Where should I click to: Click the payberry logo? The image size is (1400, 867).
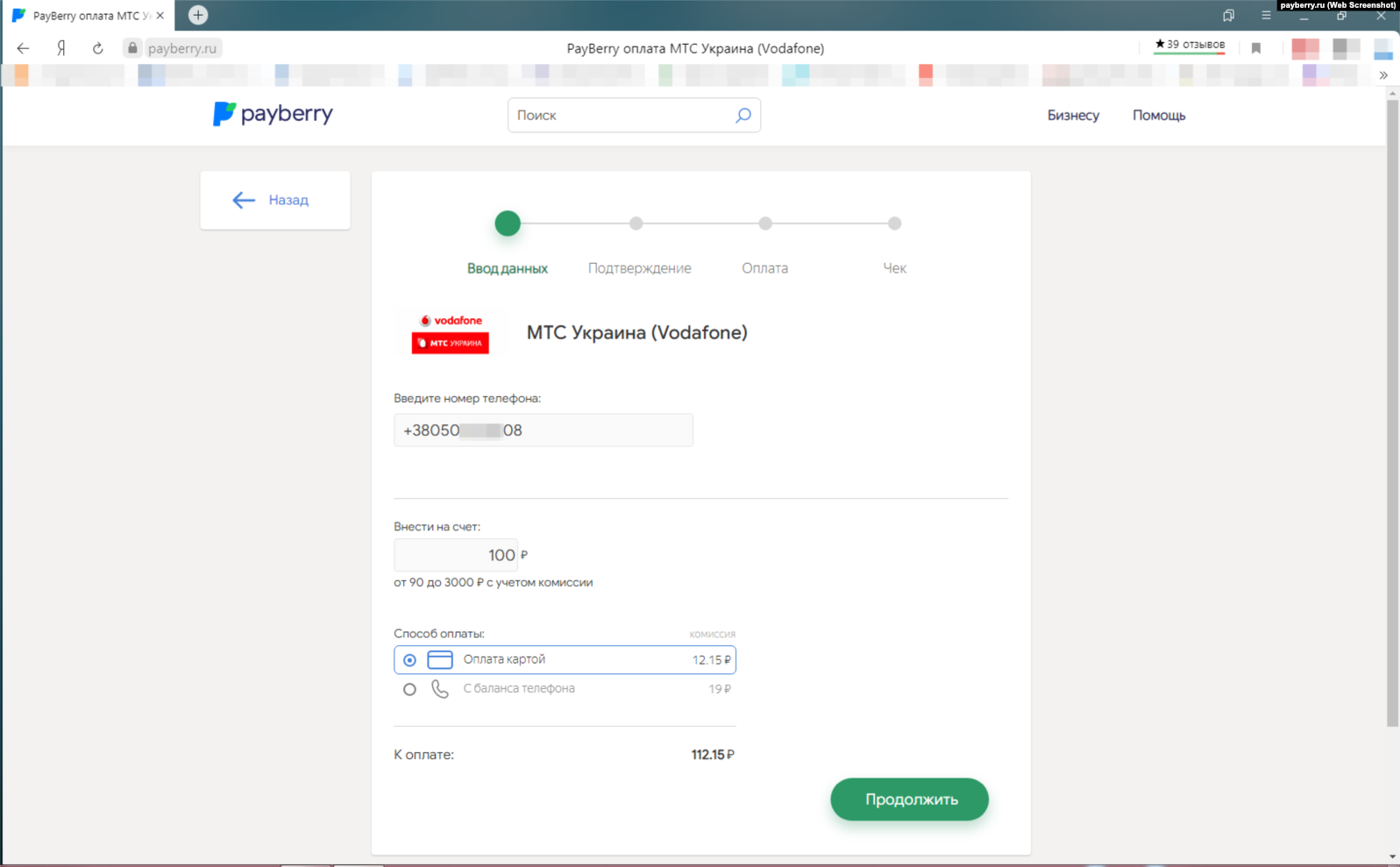click(273, 114)
